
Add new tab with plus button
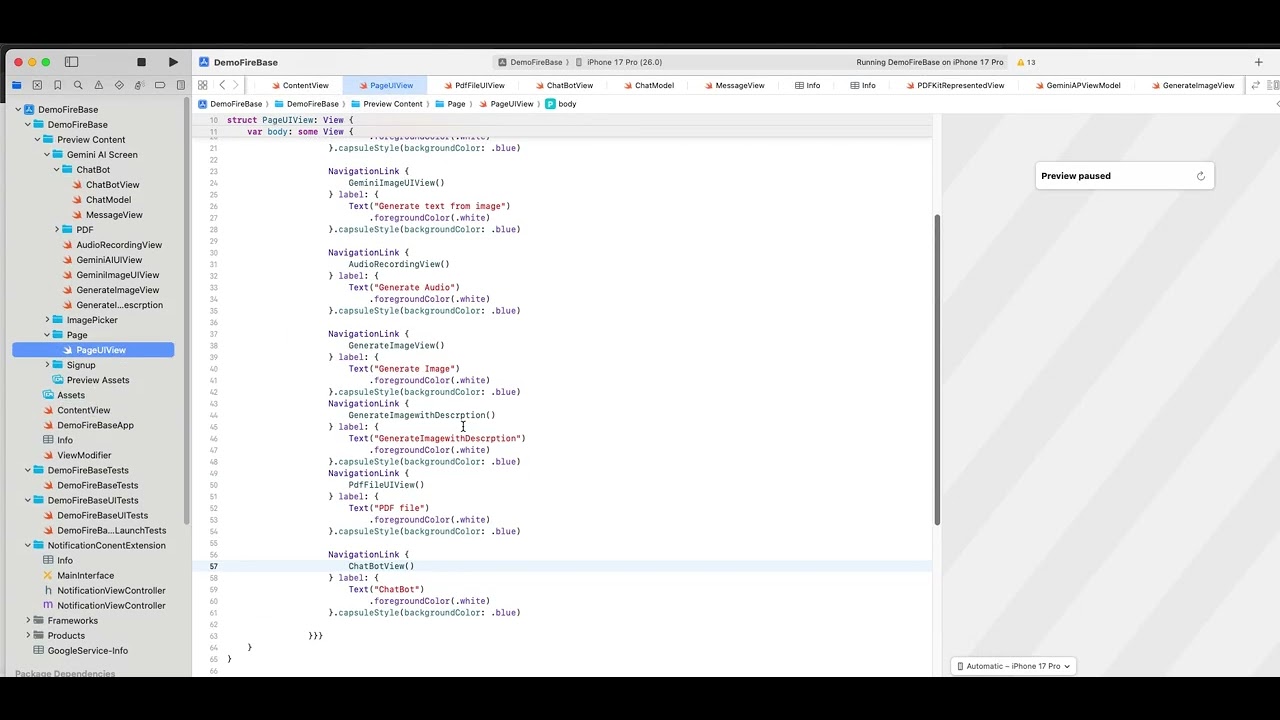(1258, 62)
